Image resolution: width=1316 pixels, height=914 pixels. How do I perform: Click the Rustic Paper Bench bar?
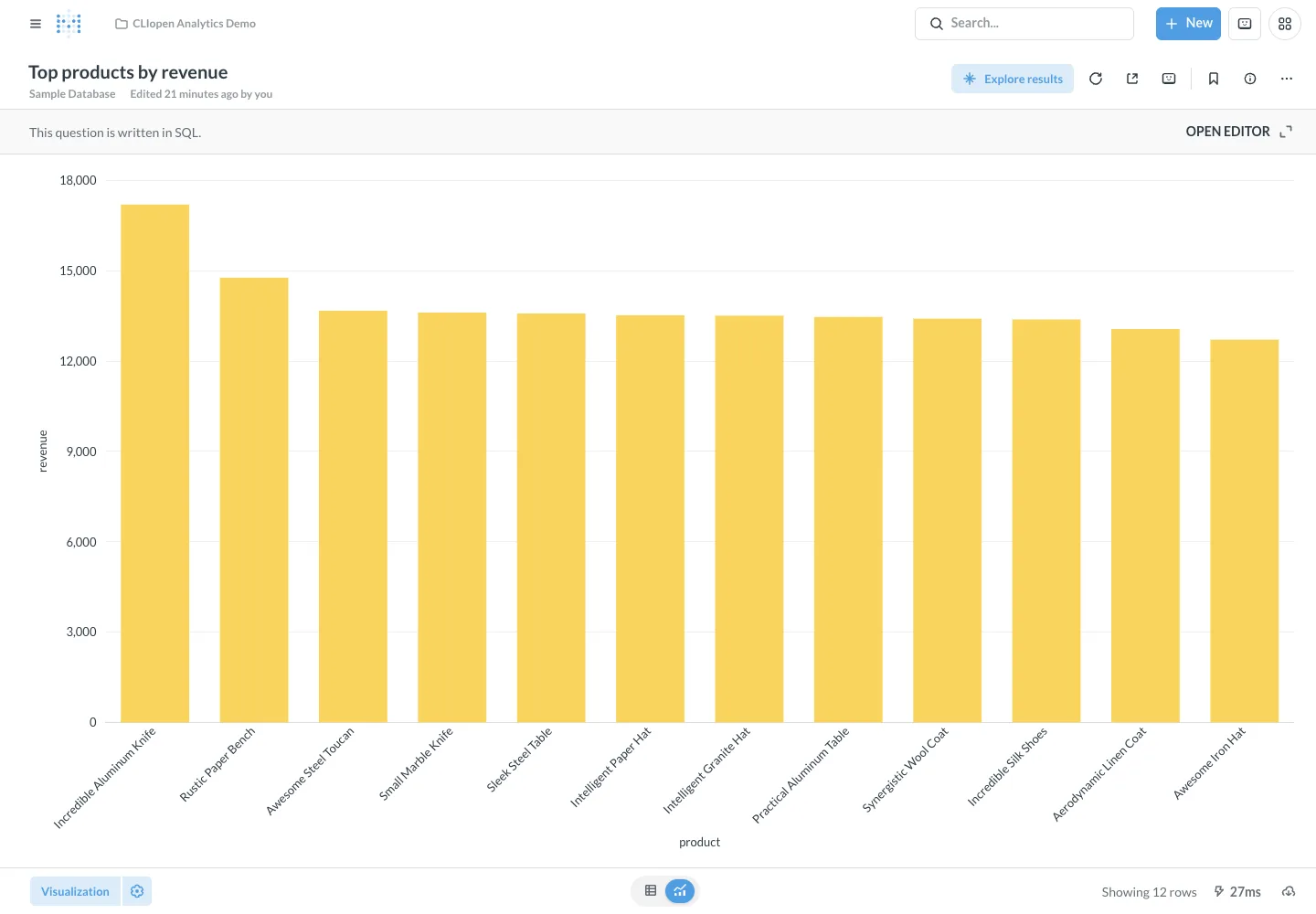click(x=254, y=500)
